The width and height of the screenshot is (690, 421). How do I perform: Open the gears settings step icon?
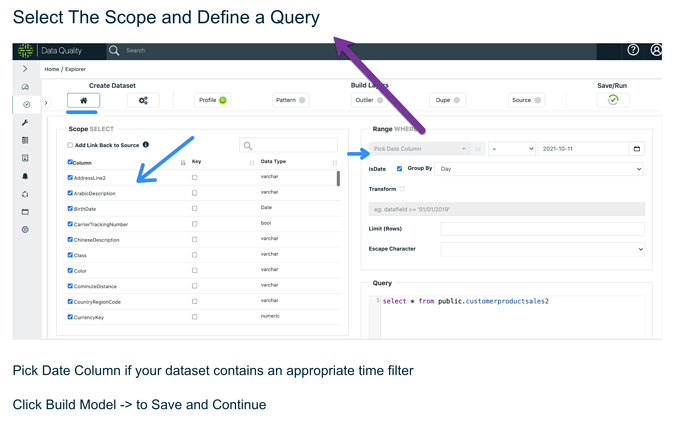tap(143, 100)
